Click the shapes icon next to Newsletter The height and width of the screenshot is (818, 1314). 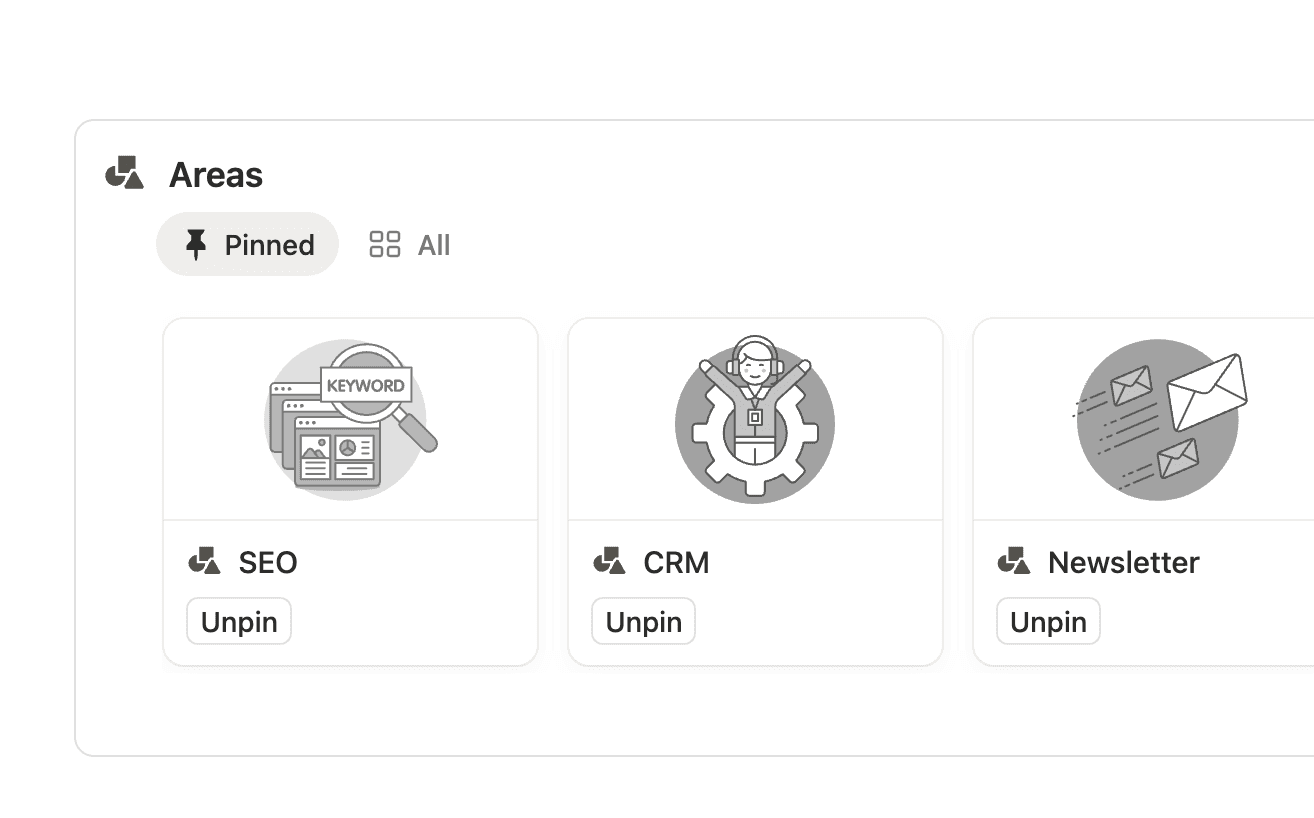[1014, 562]
